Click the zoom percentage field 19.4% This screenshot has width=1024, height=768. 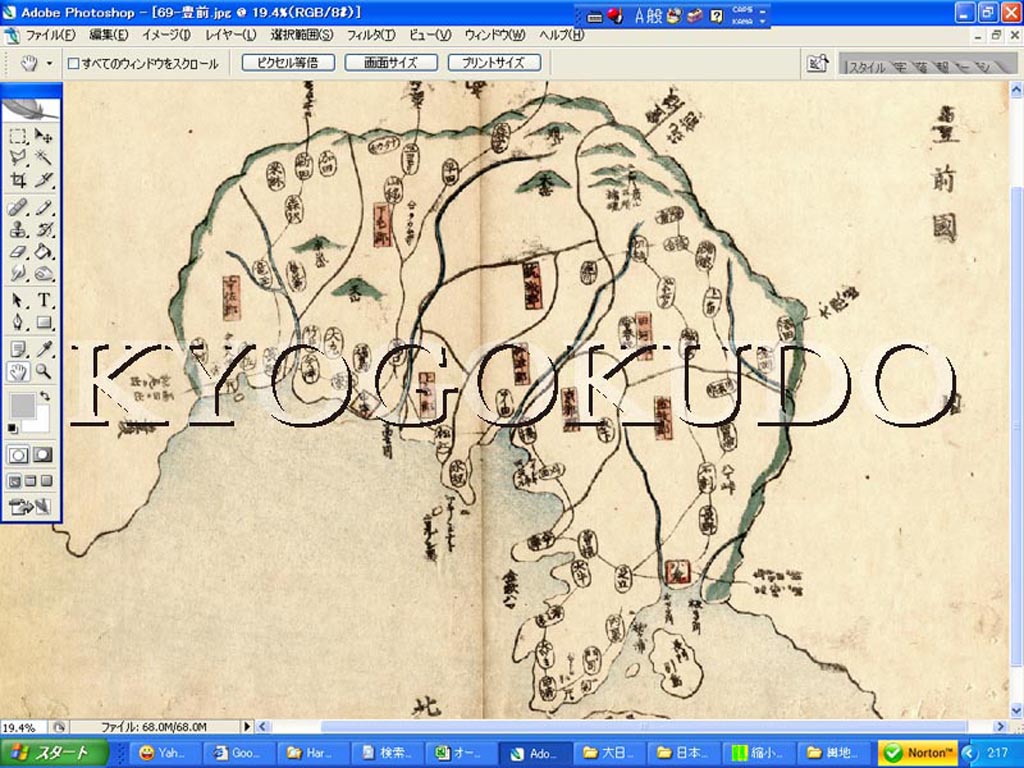(x=24, y=727)
